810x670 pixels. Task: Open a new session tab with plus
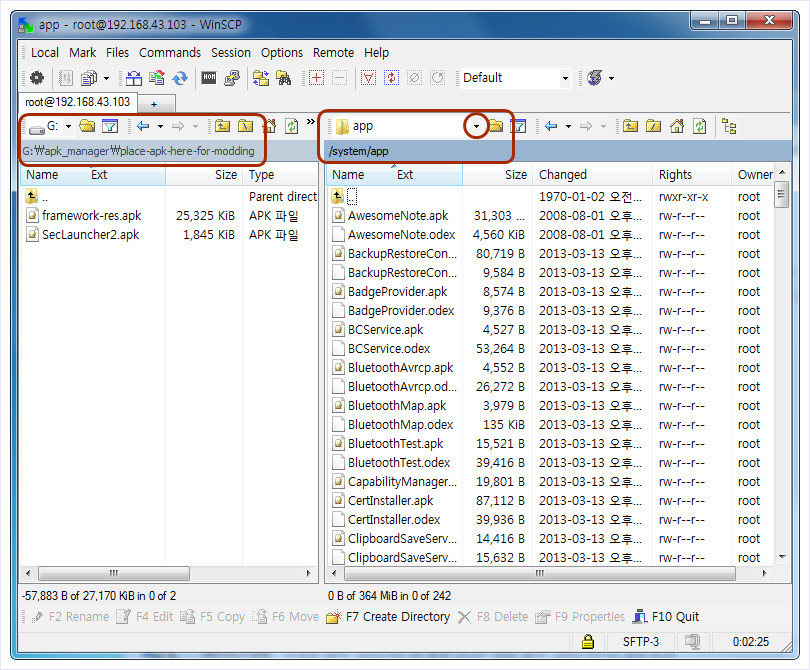pyautogui.click(x=155, y=103)
